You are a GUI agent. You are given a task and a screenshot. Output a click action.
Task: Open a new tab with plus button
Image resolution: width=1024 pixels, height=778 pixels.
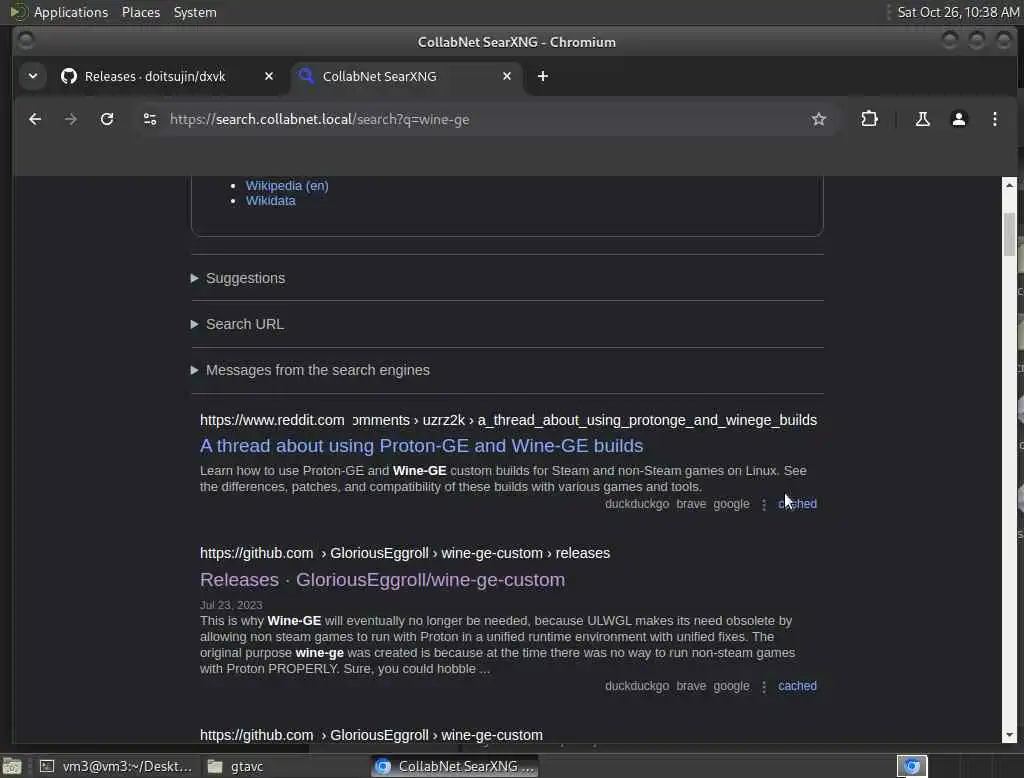pyautogui.click(x=542, y=76)
